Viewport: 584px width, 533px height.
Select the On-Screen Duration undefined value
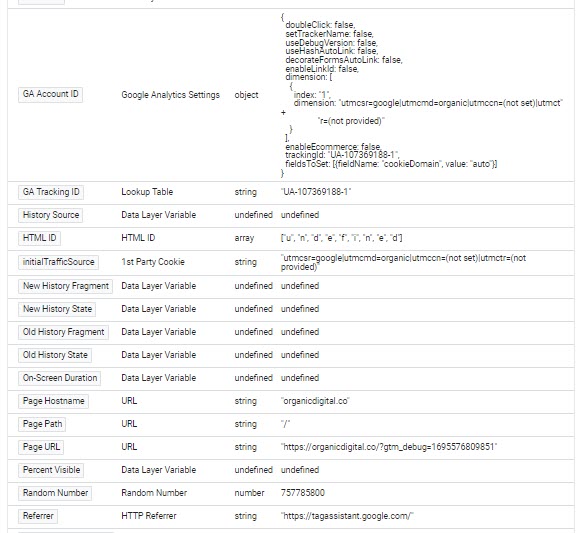tap(300, 378)
